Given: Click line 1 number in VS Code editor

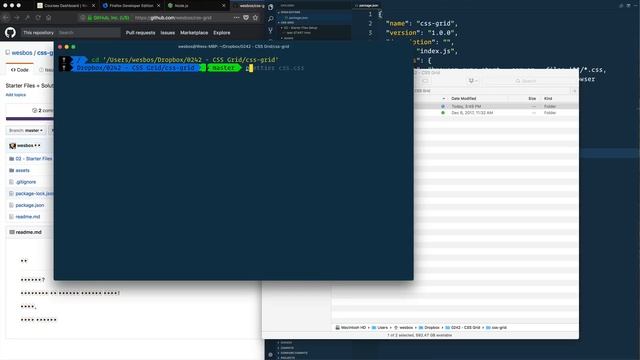Looking at the screenshot, I should tap(370, 14).
